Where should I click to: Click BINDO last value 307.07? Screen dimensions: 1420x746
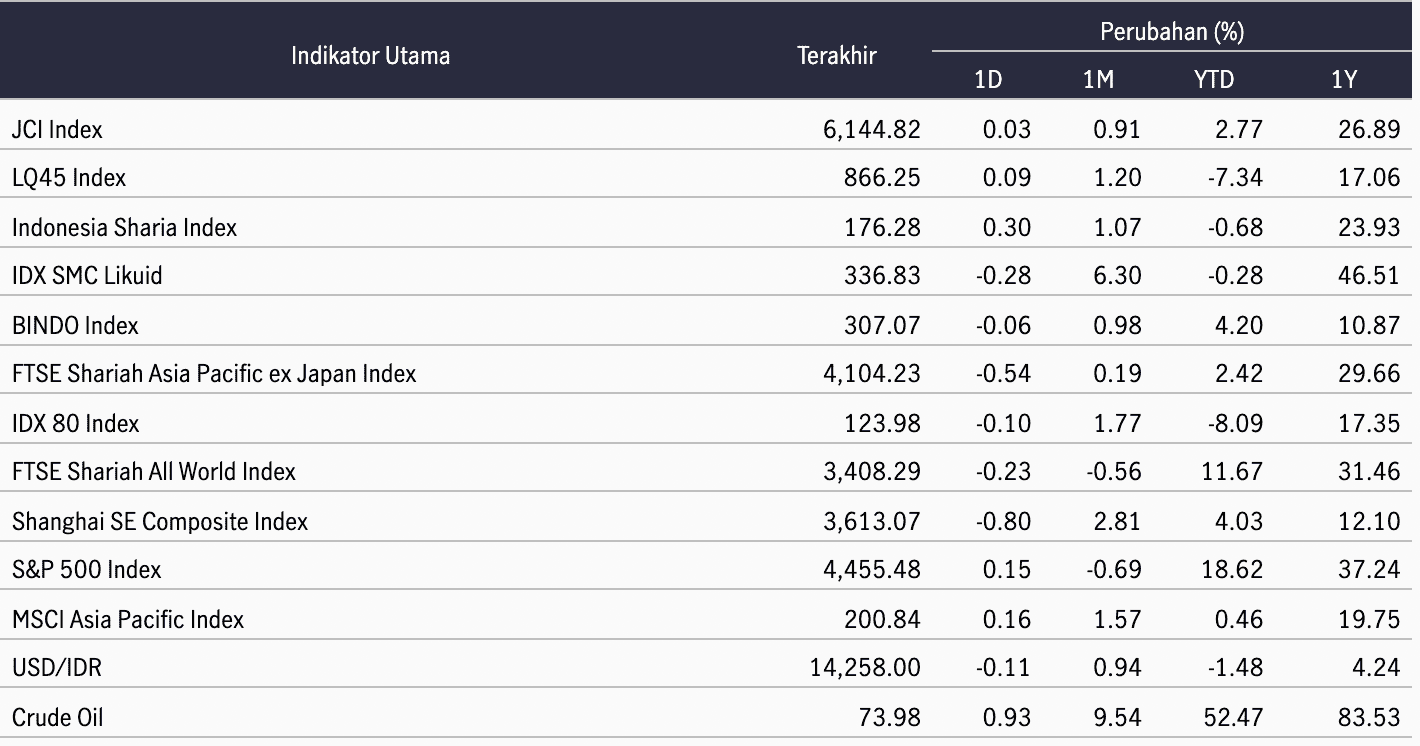(883, 325)
